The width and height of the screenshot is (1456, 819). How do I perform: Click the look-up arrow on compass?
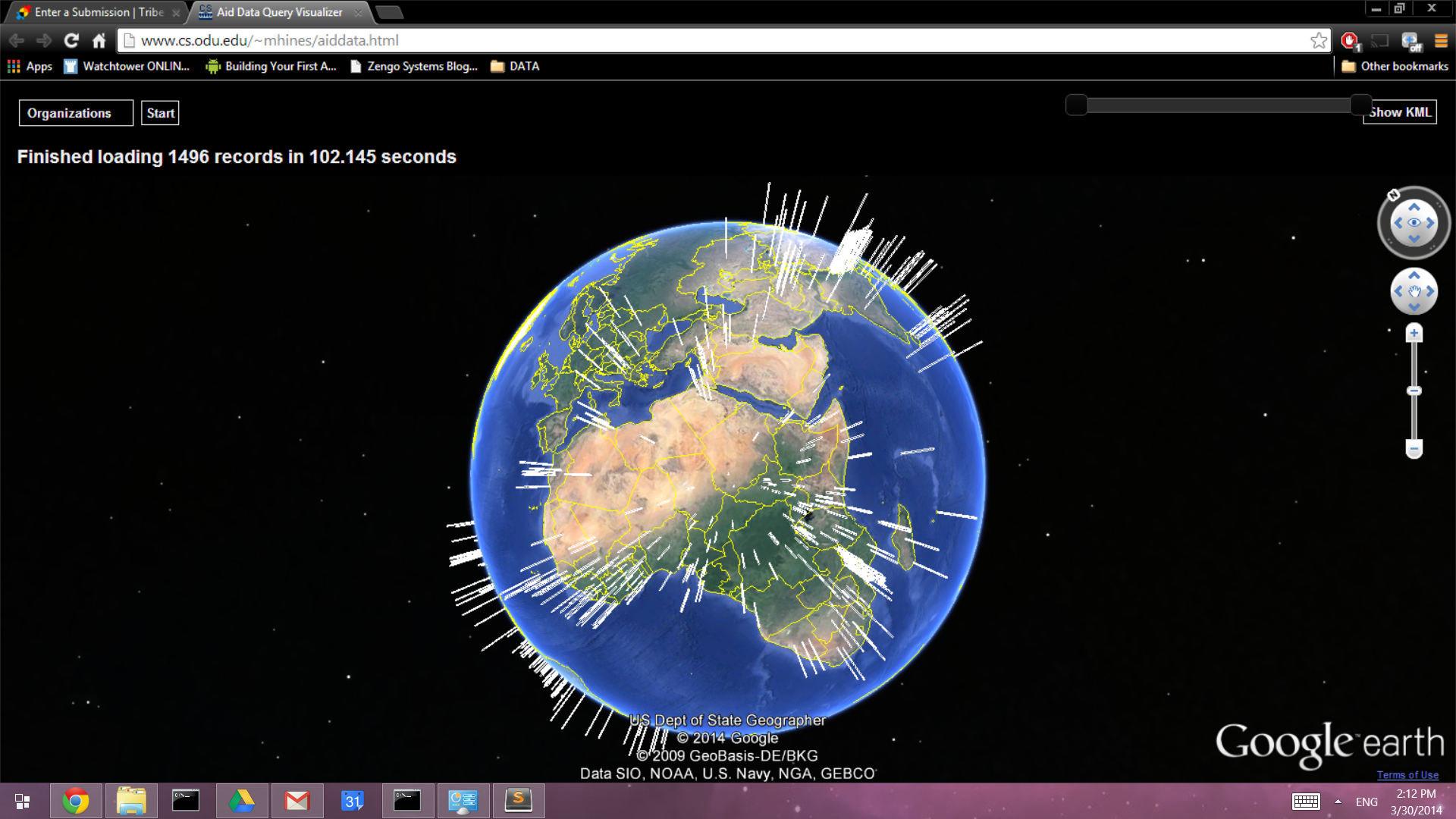[1414, 207]
